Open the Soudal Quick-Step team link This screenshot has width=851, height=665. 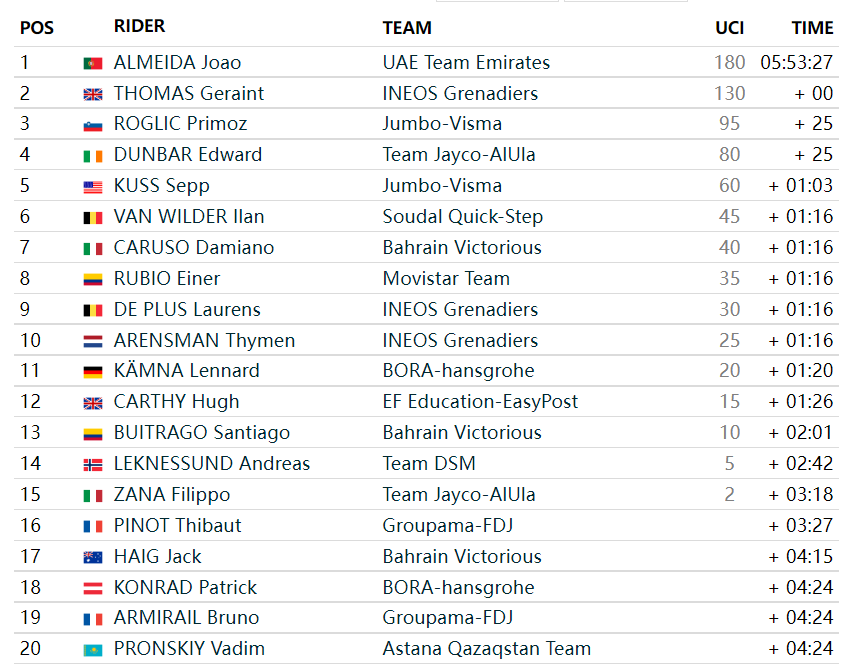click(x=462, y=217)
